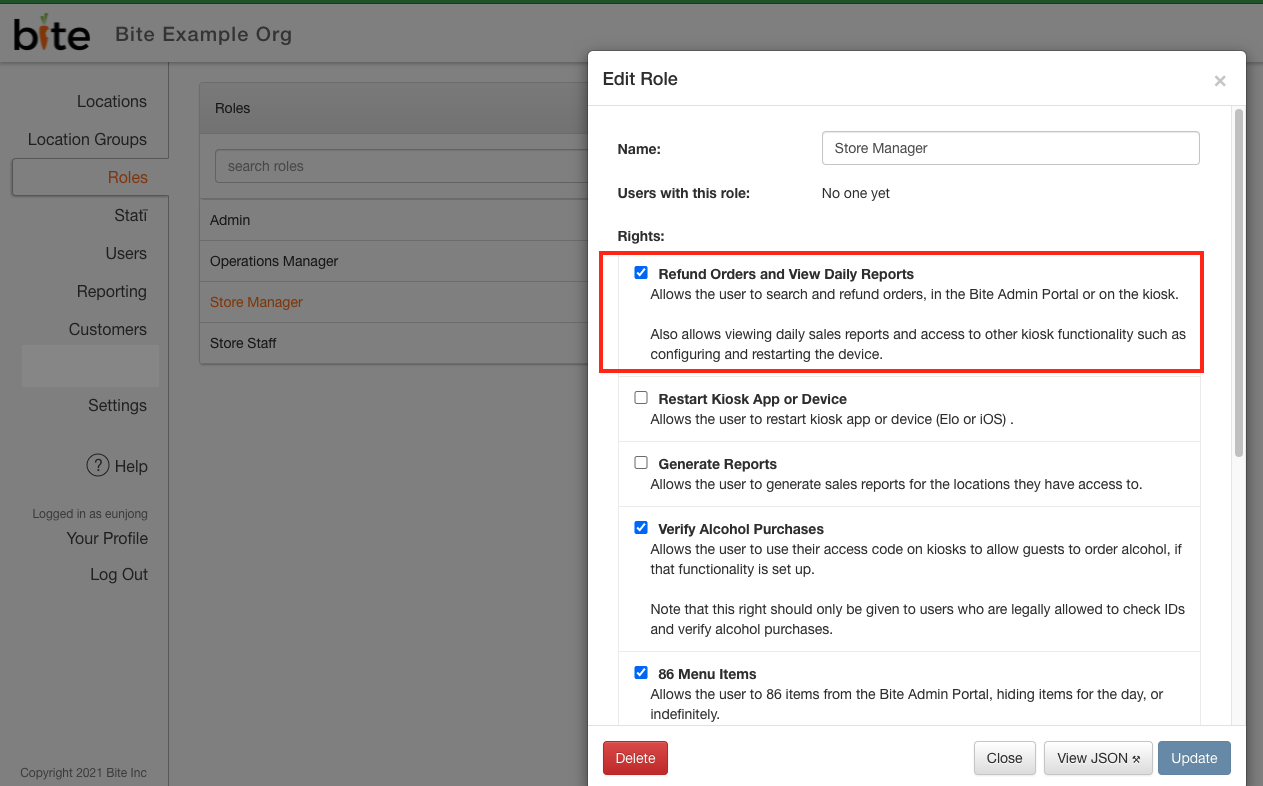
Task: Open the Users section
Action: point(126,253)
